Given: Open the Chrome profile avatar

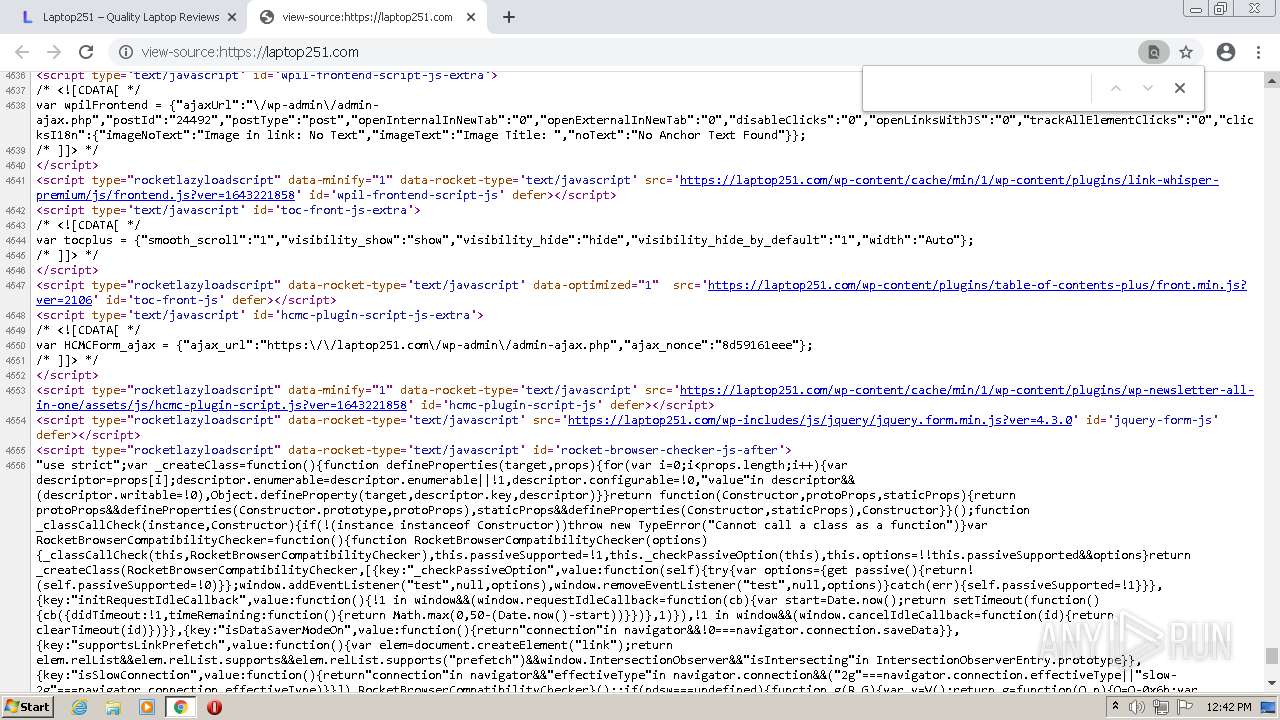Looking at the screenshot, I should coord(1226,52).
